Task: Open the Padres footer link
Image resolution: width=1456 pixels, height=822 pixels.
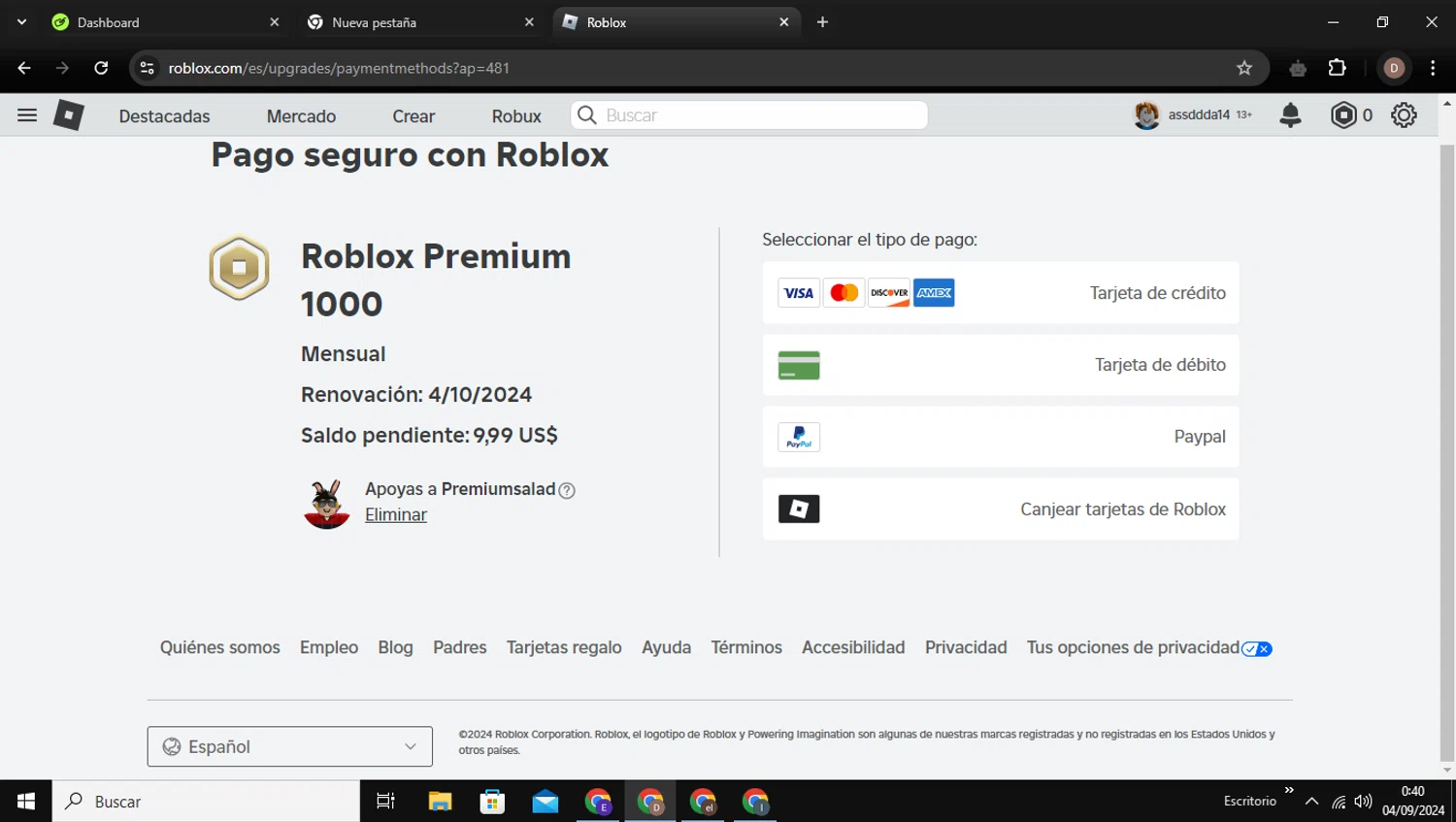Action: [x=460, y=647]
